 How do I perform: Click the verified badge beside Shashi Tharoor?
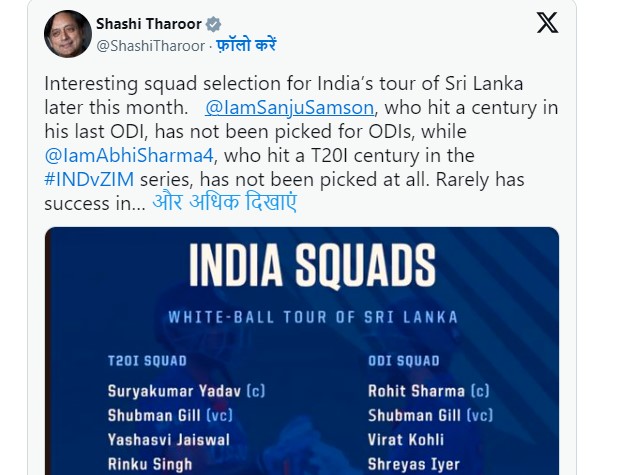[x=213, y=25]
